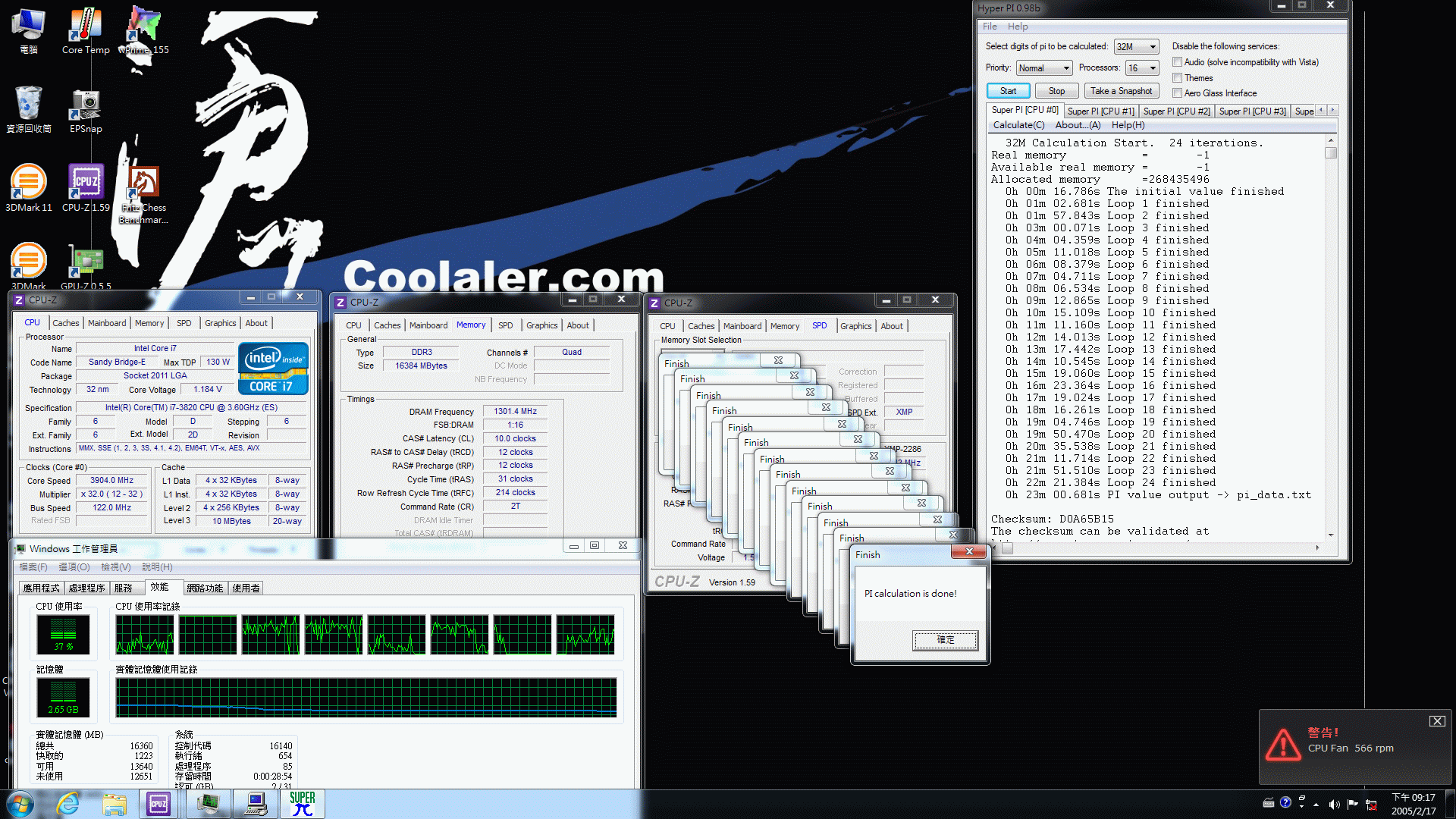1456x819 pixels.
Task: Dismiss the CPU Fan warning popup
Action: [x=1437, y=721]
